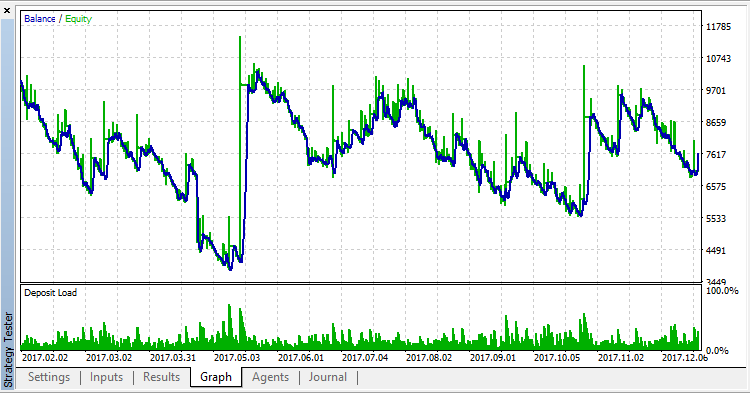This screenshot has width=750, height=394.
Task: Click the 2017.03.02 date label
Action: 109,358
